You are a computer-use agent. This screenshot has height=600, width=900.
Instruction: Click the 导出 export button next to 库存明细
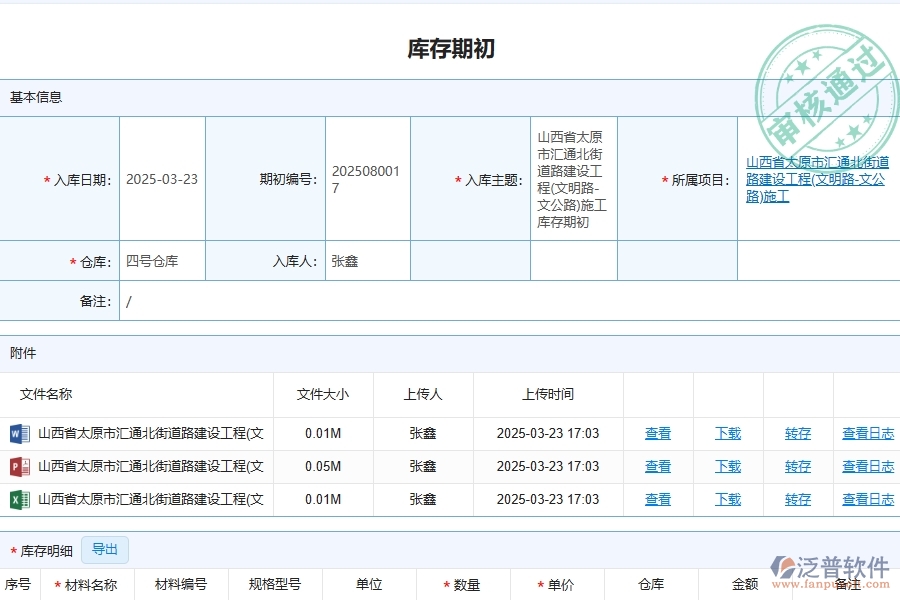[105, 549]
